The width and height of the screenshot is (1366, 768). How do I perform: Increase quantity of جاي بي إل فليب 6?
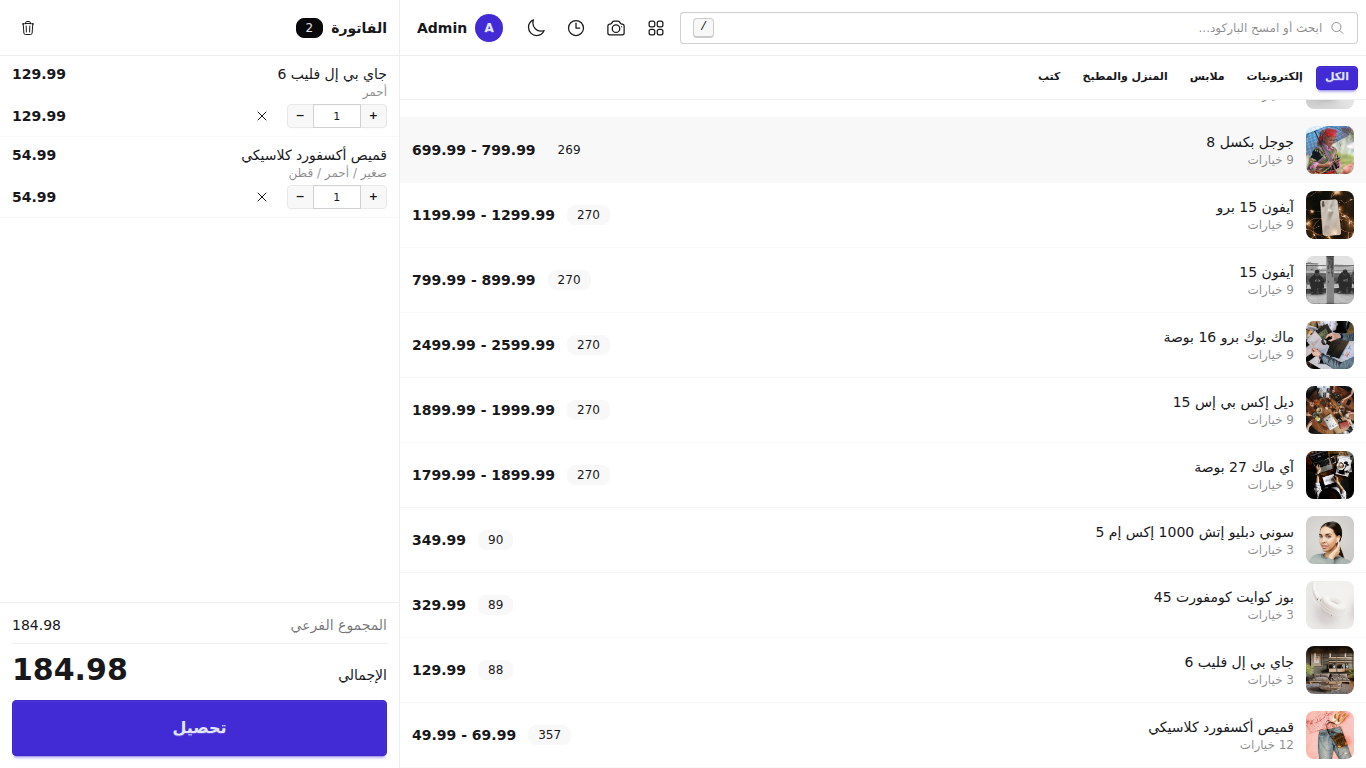point(374,116)
